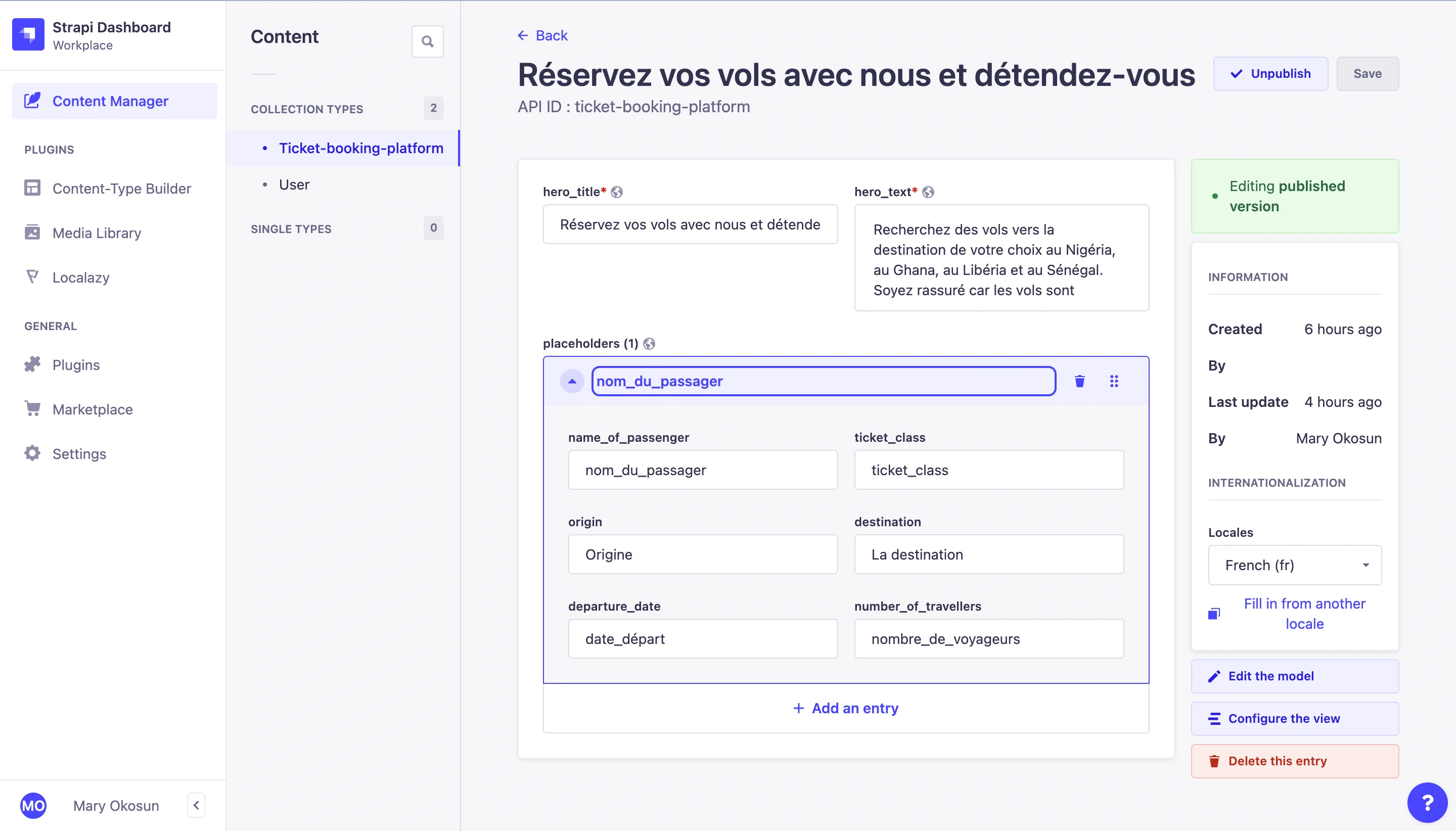The height and width of the screenshot is (831, 1456).
Task: Click the globe icon next to hero_title
Action: coord(616,193)
